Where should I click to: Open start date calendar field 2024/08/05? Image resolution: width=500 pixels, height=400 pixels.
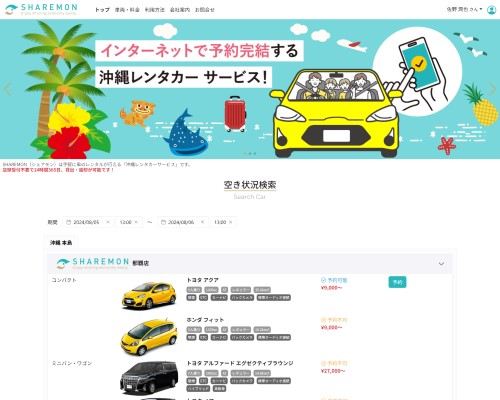click(88, 222)
